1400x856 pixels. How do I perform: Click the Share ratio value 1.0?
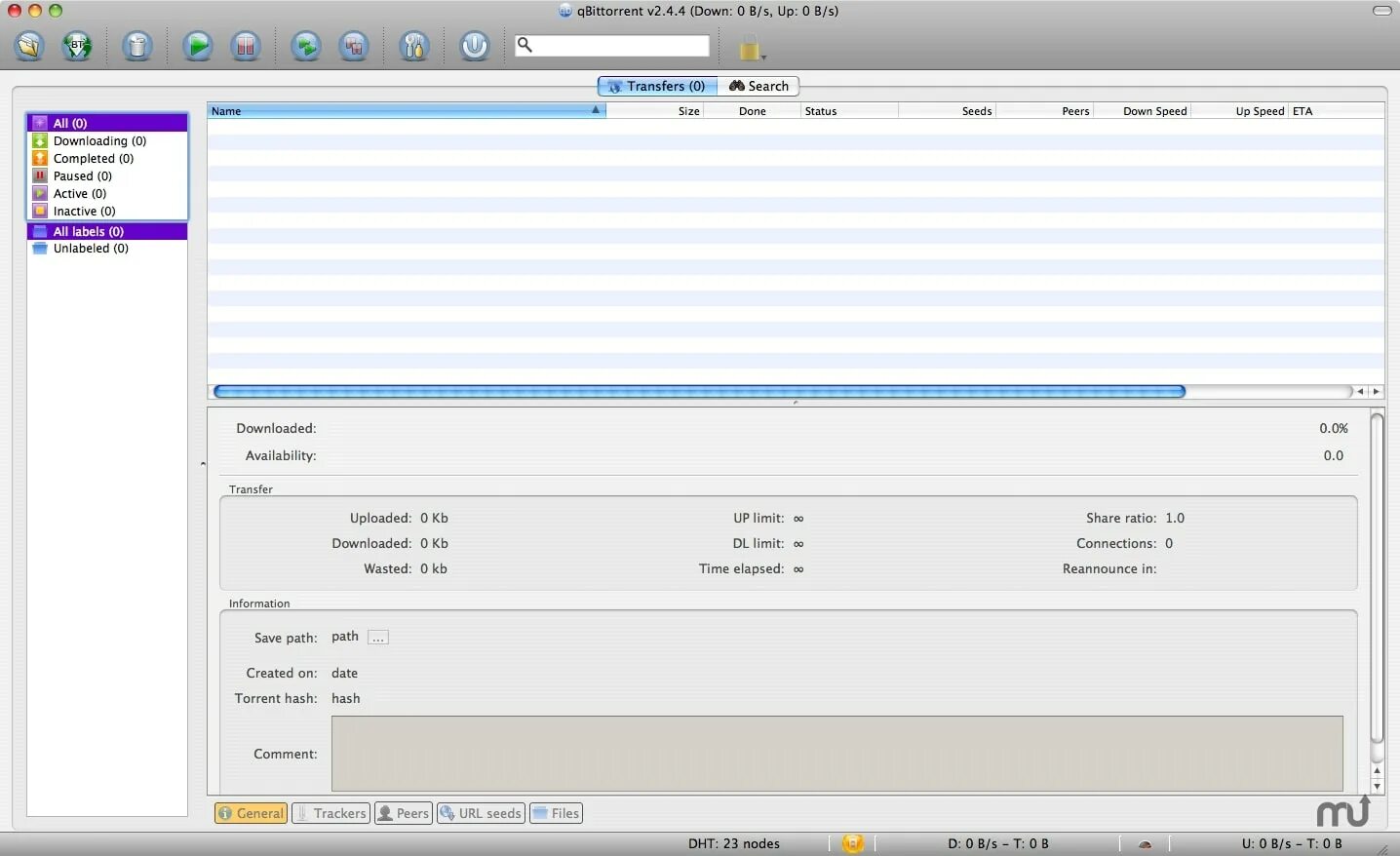point(1175,518)
